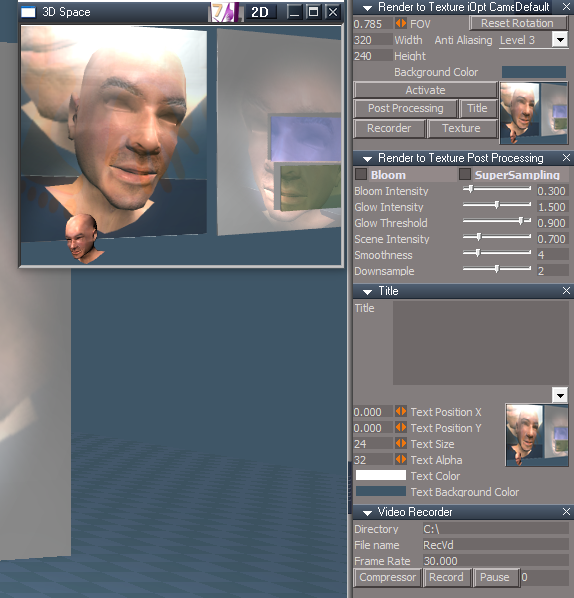
Task: Click the Text Position X arrows icon
Action: point(400,412)
